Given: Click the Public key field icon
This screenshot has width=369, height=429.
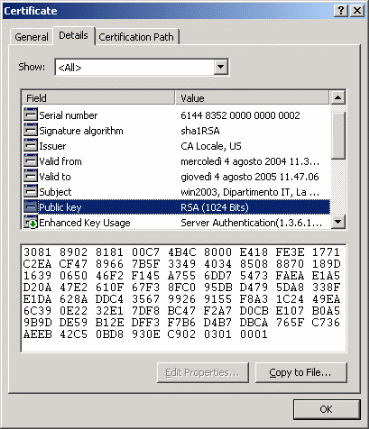Looking at the screenshot, I should [x=30, y=207].
